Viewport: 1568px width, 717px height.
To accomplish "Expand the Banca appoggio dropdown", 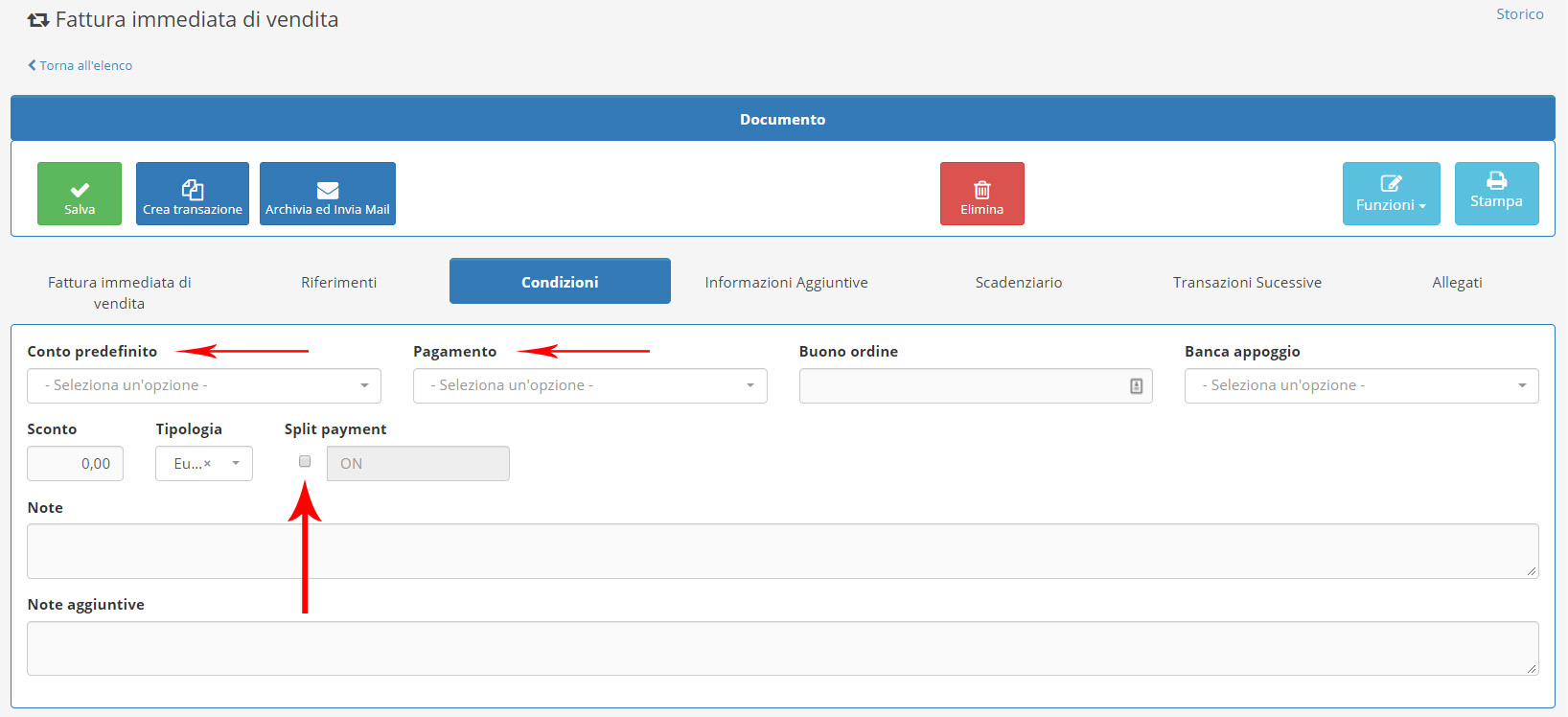I will [1361, 386].
